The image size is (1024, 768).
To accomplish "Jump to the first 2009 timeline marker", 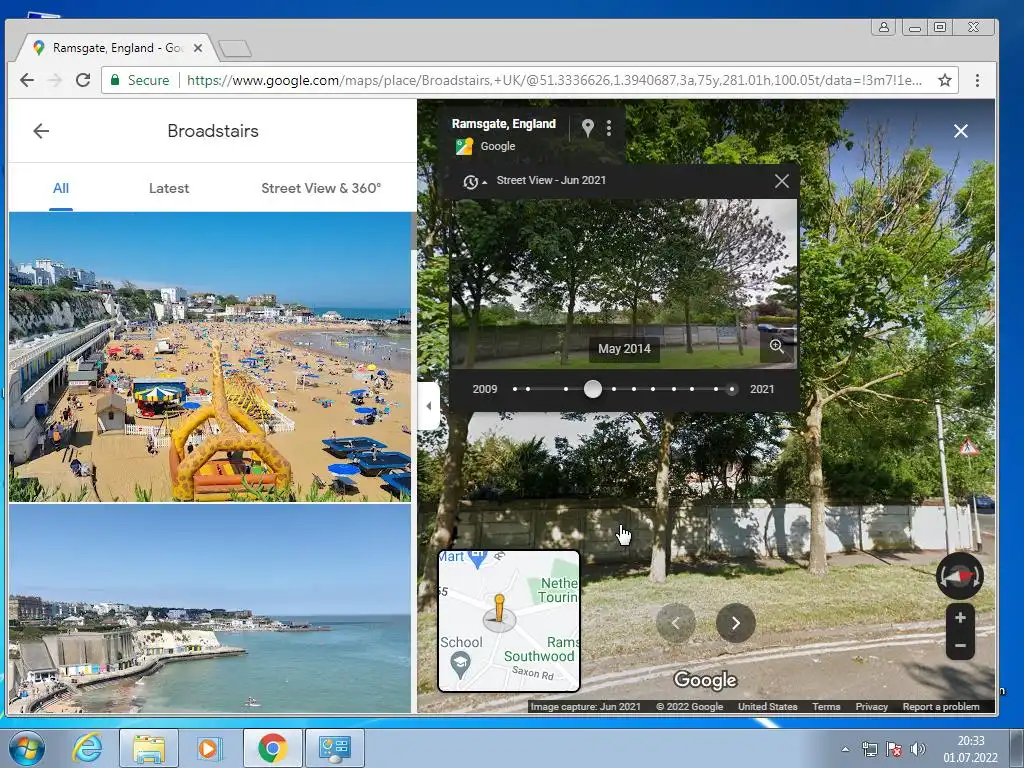I will click(x=515, y=389).
